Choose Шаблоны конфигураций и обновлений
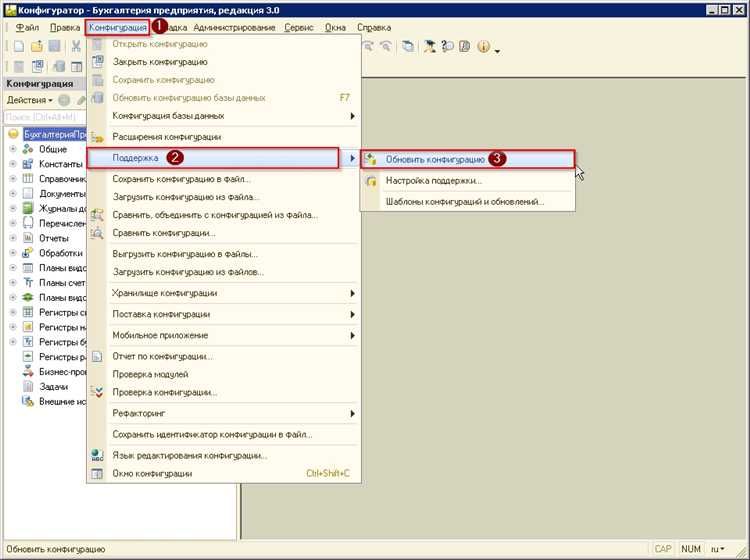The image size is (750, 560). click(465, 202)
